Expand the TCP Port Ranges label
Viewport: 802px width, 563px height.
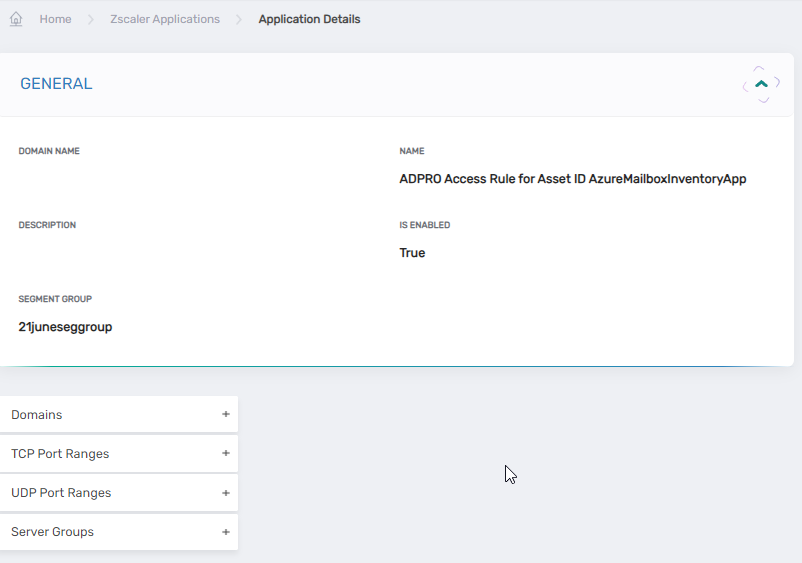[60, 454]
